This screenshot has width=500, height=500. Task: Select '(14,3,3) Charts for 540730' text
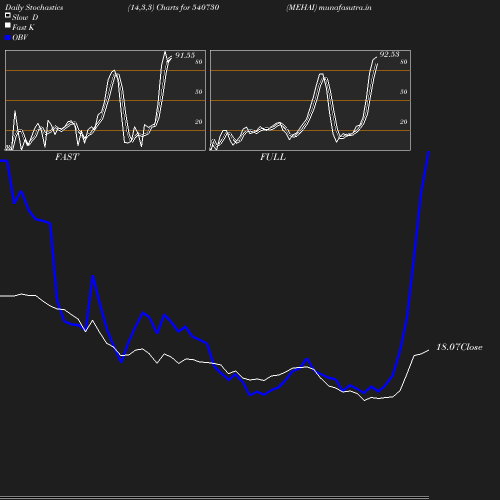coord(173,8)
